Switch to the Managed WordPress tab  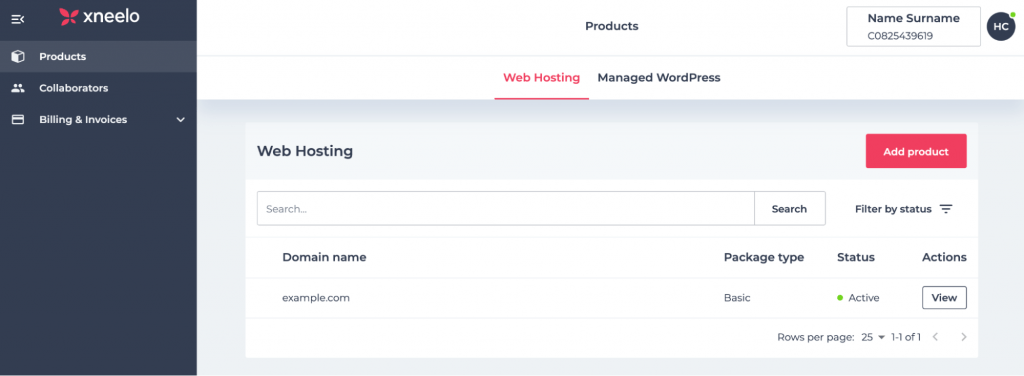pyautogui.click(x=658, y=78)
